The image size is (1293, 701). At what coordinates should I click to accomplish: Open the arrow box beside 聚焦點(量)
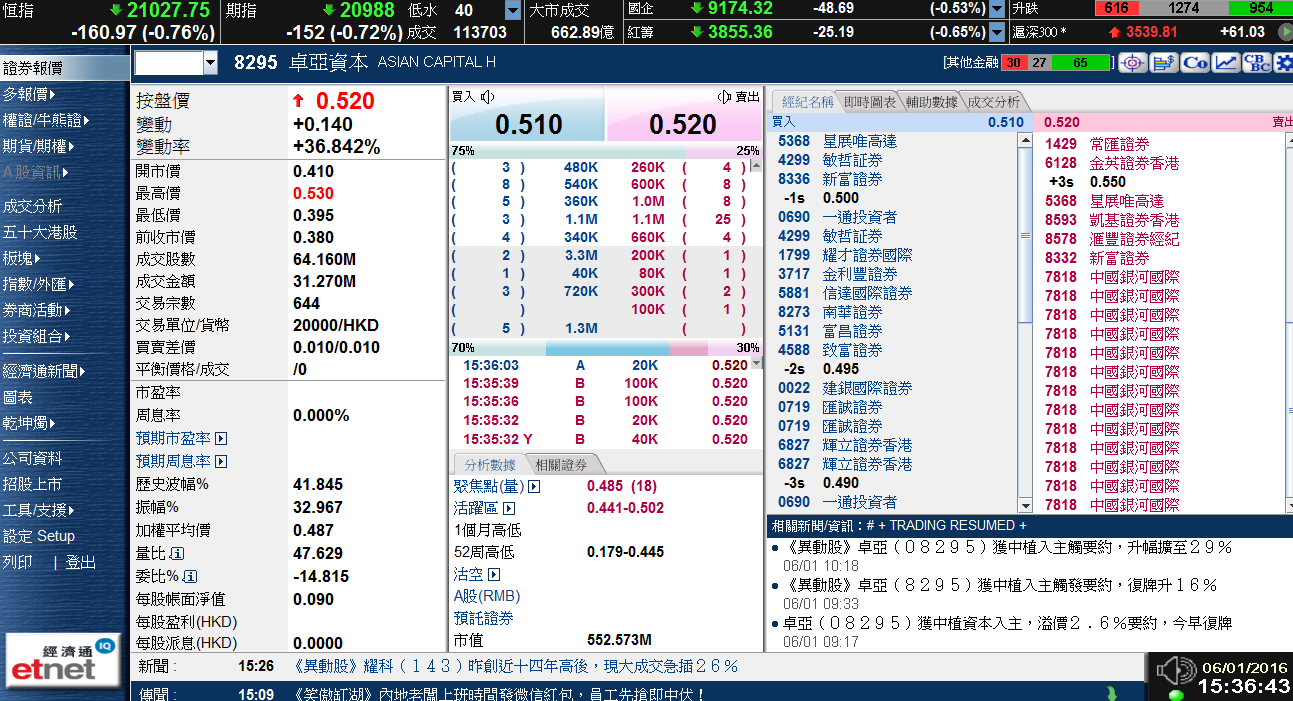pos(534,486)
